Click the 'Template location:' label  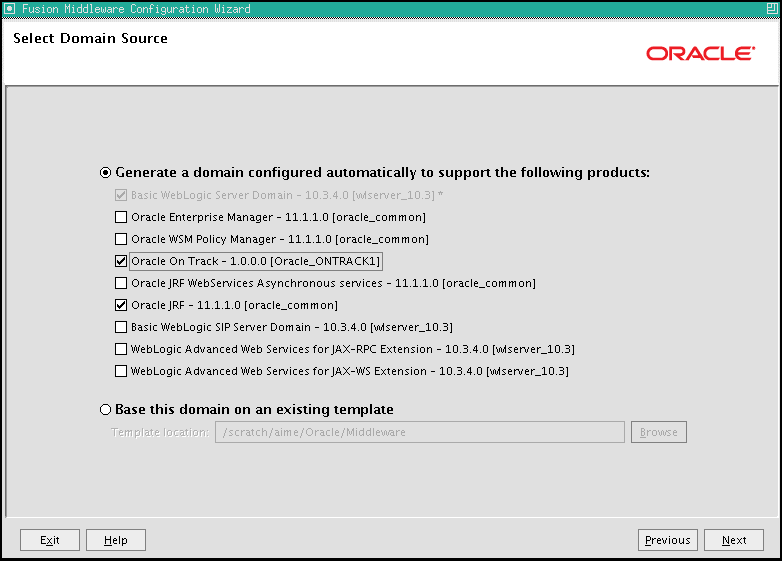[160, 432]
